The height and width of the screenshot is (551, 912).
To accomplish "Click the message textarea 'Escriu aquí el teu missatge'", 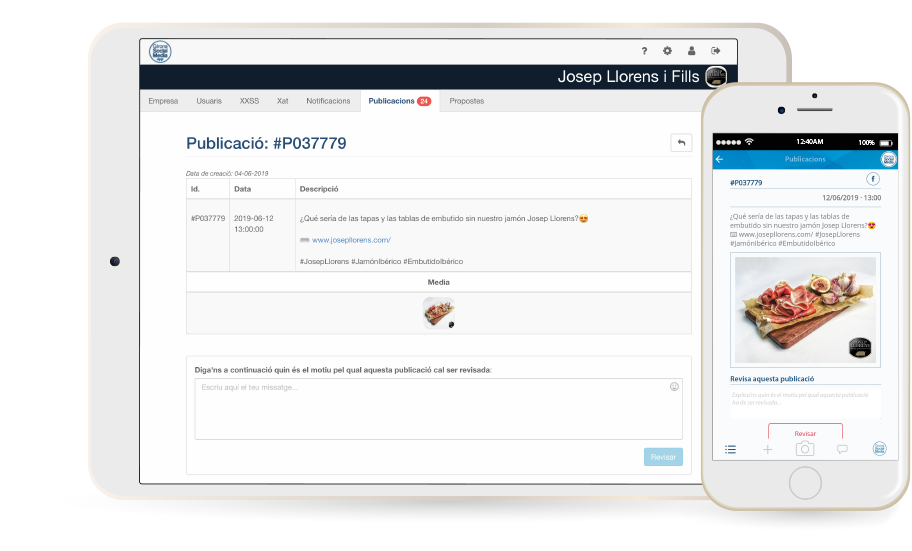I will point(439,409).
